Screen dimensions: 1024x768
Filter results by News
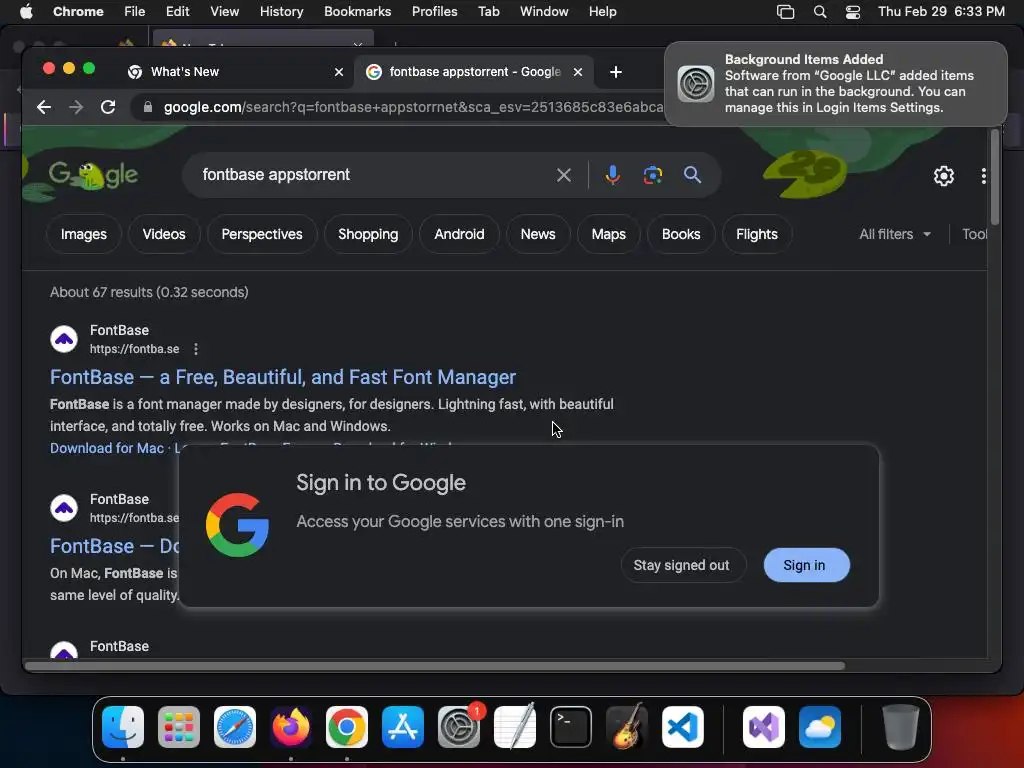[538, 234]
